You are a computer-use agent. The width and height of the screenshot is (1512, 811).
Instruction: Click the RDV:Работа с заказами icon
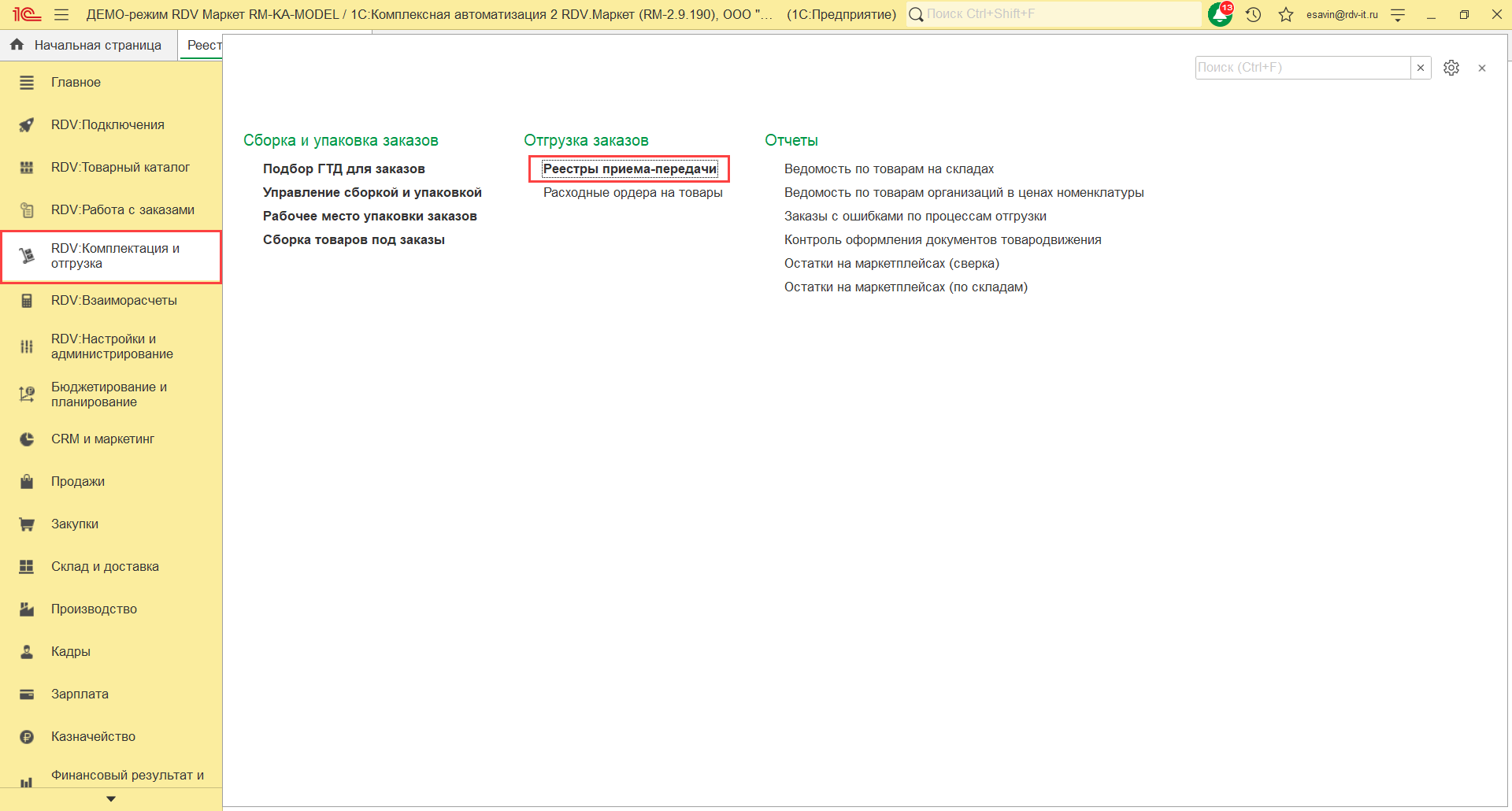coord(27,210)
